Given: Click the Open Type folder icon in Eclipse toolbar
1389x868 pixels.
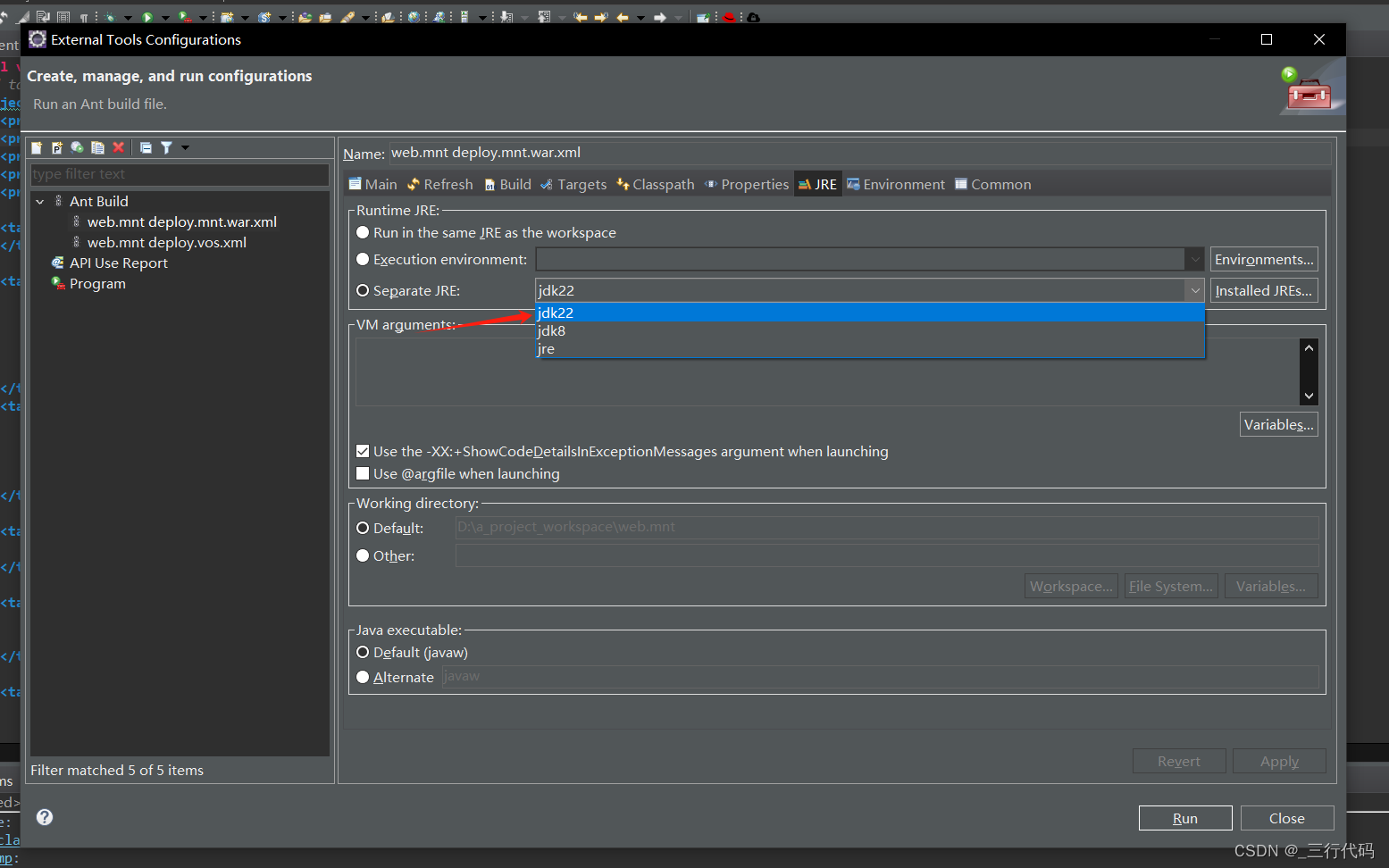Looking at the screenshot, I should 305,17.
